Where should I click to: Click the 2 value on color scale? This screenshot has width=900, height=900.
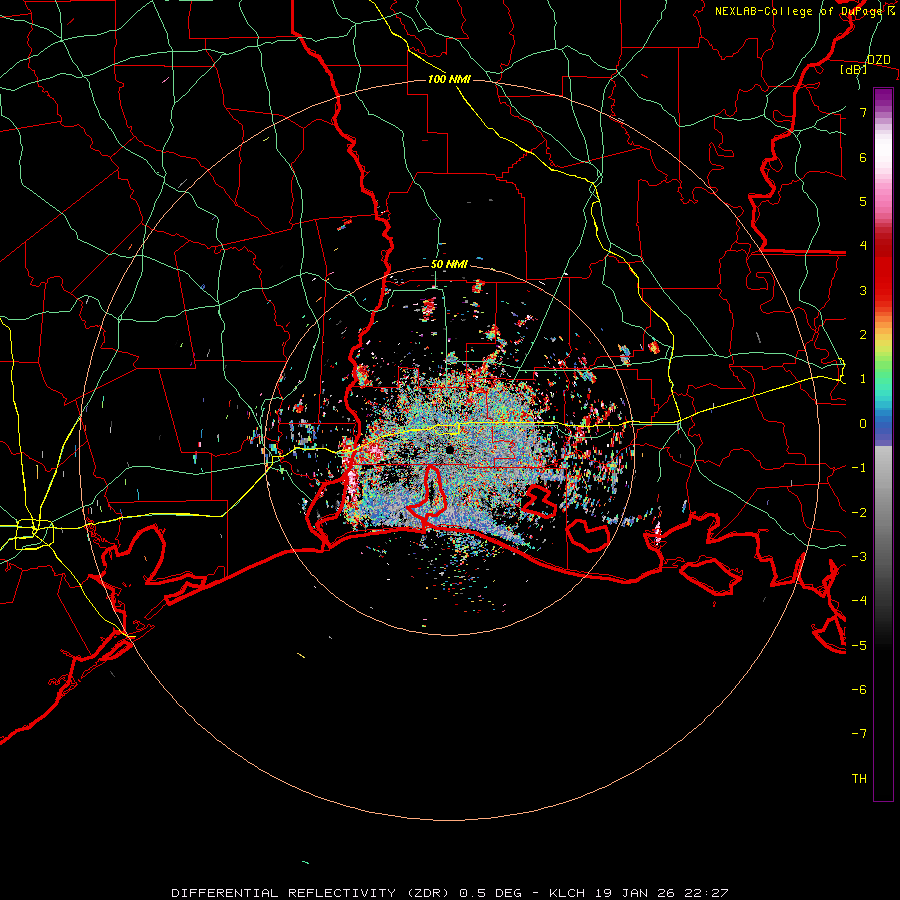point(863,335)
